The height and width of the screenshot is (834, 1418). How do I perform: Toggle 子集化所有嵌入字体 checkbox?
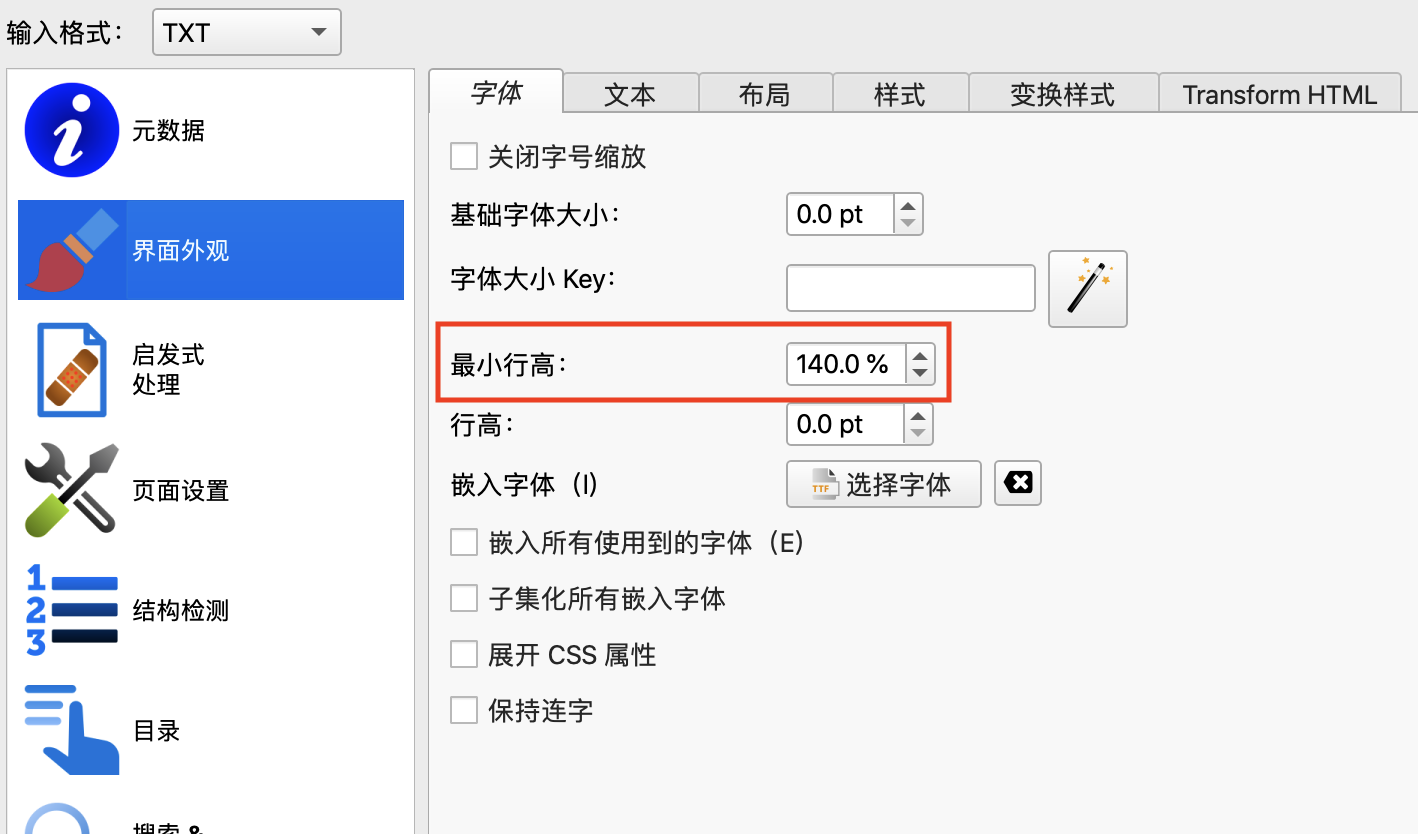(464, 599)
